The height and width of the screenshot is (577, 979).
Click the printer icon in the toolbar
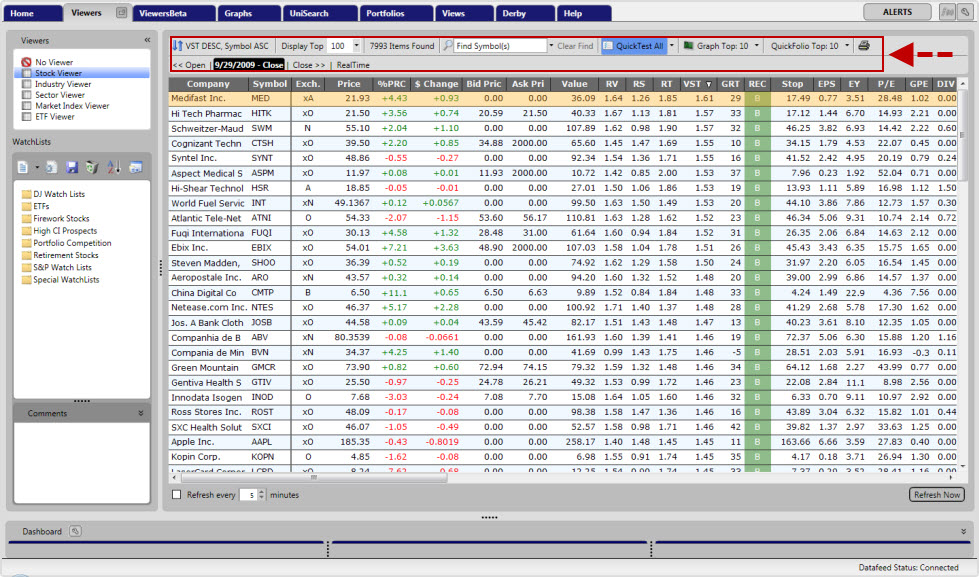864,46
